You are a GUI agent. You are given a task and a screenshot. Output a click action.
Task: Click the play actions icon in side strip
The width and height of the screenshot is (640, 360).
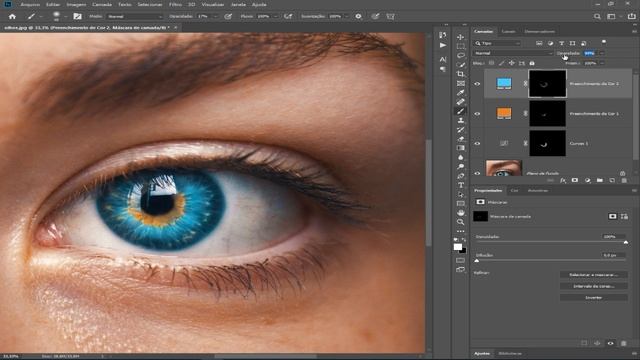pyautogui.click(x=443, y=45)
